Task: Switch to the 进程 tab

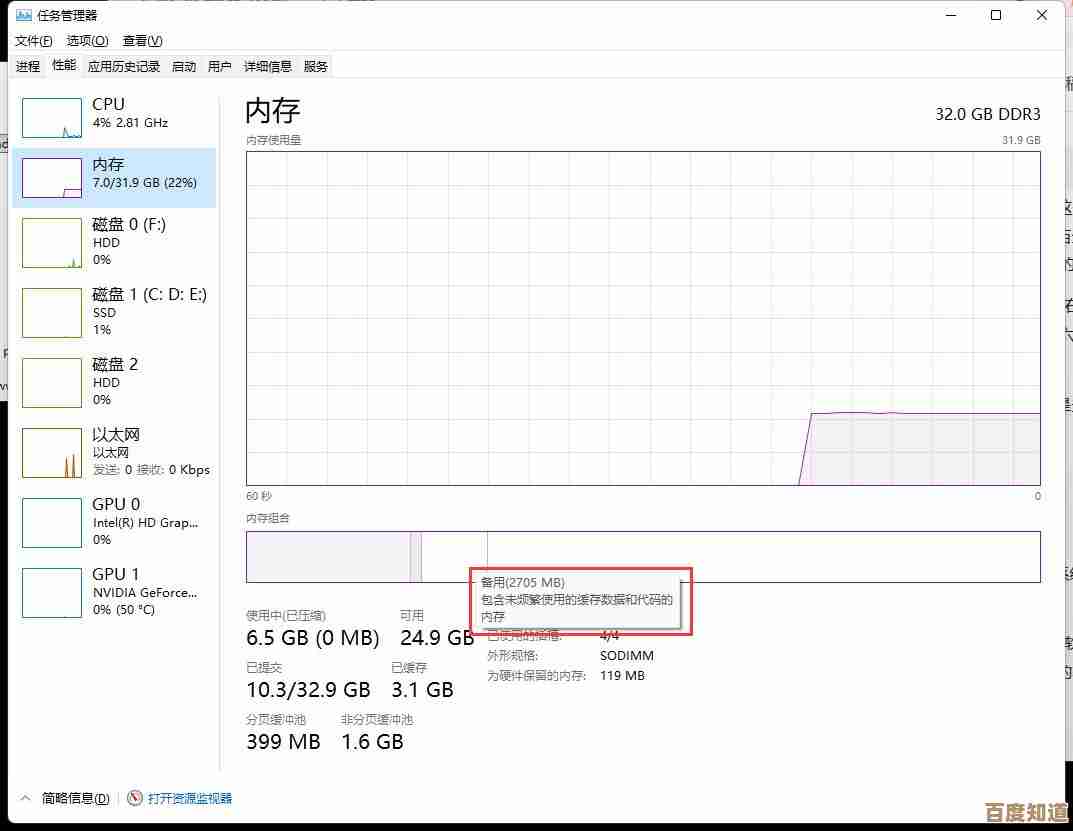Action: (28, 66)
